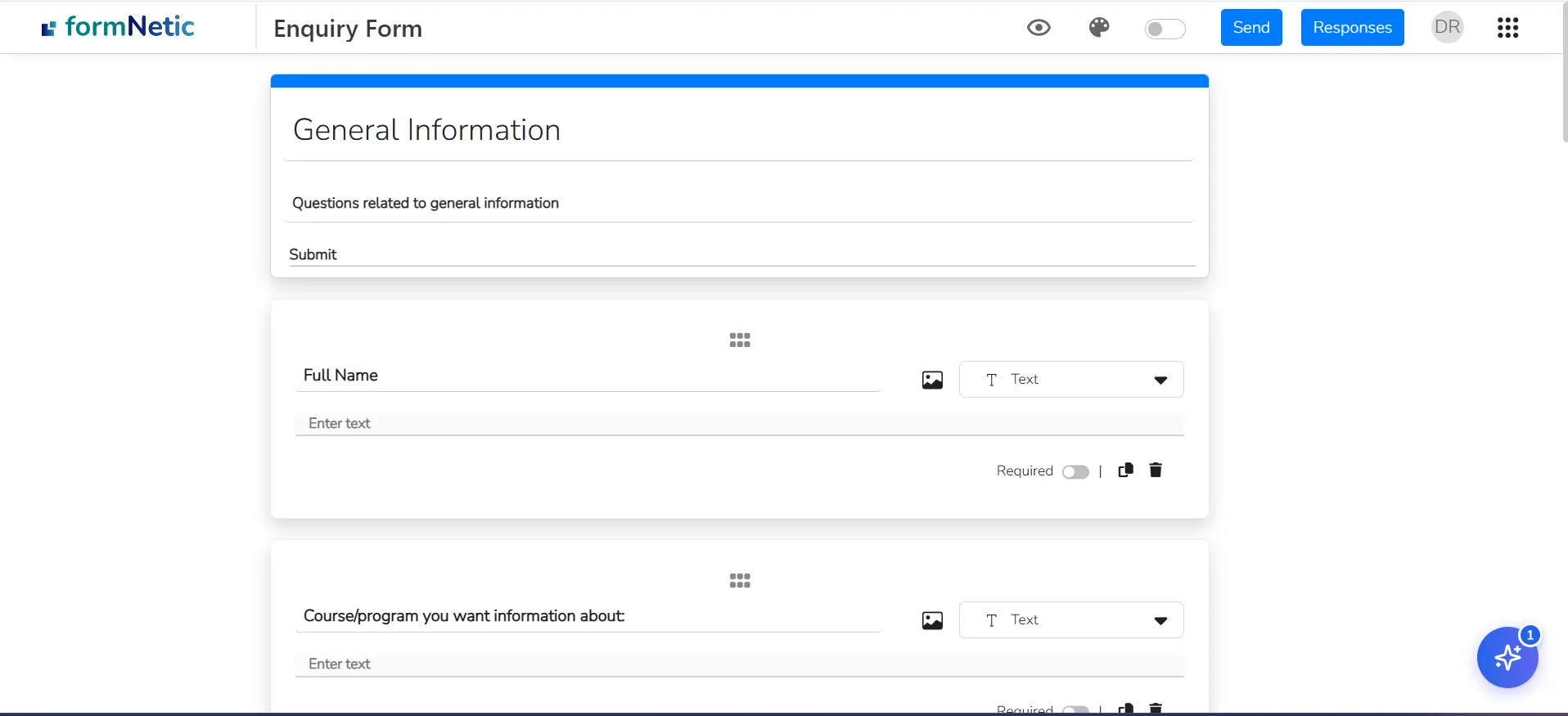
Task: Click the Course/program question drag handle
Action: tap(740, 581)
